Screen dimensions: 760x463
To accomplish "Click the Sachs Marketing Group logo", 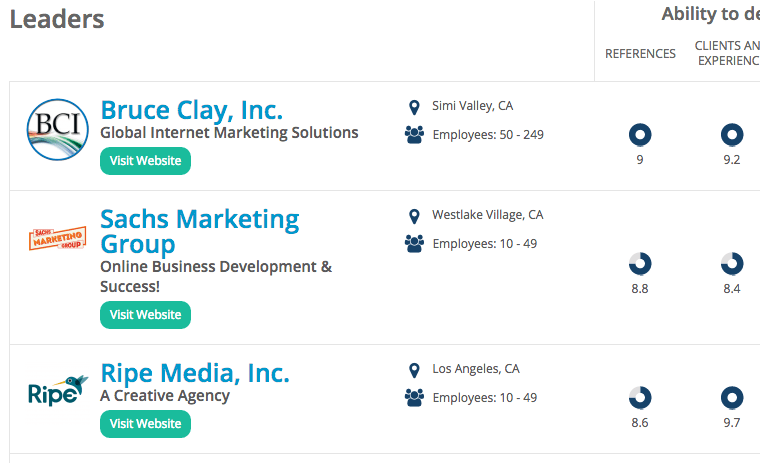I will (57, 239).
